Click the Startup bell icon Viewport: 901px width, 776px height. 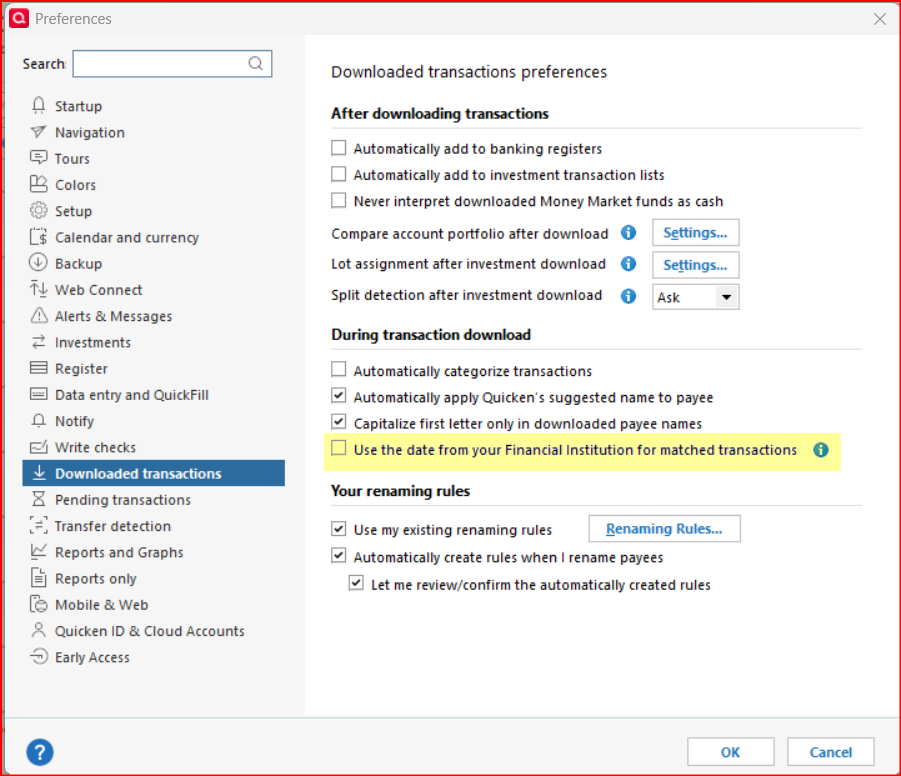[x=38, y=106]
